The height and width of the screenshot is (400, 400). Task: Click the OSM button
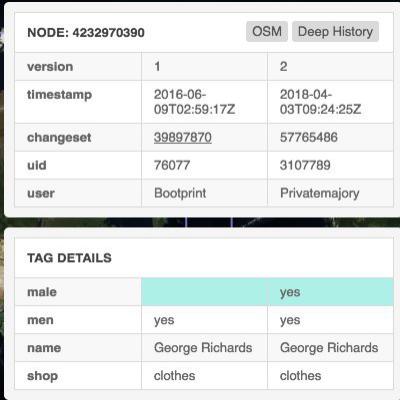267,32
